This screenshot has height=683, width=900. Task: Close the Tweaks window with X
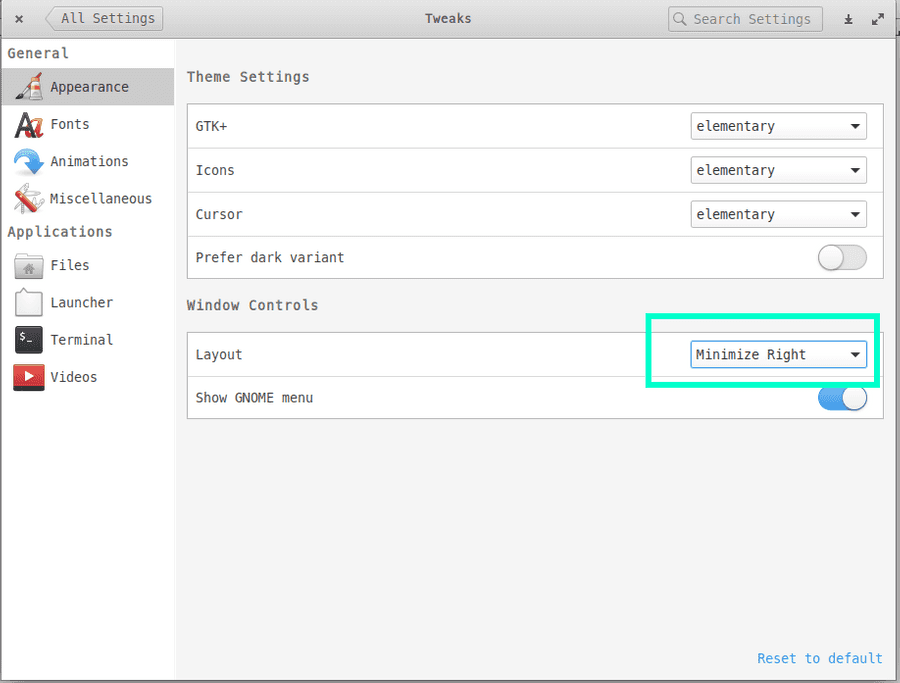point(19,19)
